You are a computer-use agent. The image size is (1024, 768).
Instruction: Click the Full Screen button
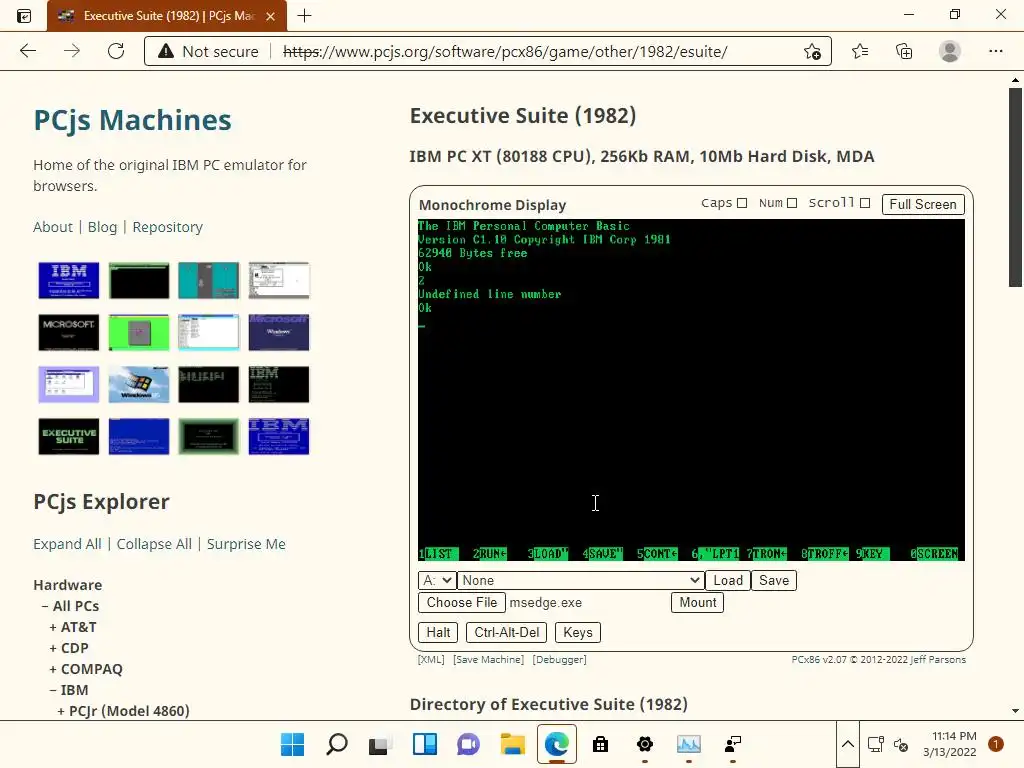tap(923, 204)
